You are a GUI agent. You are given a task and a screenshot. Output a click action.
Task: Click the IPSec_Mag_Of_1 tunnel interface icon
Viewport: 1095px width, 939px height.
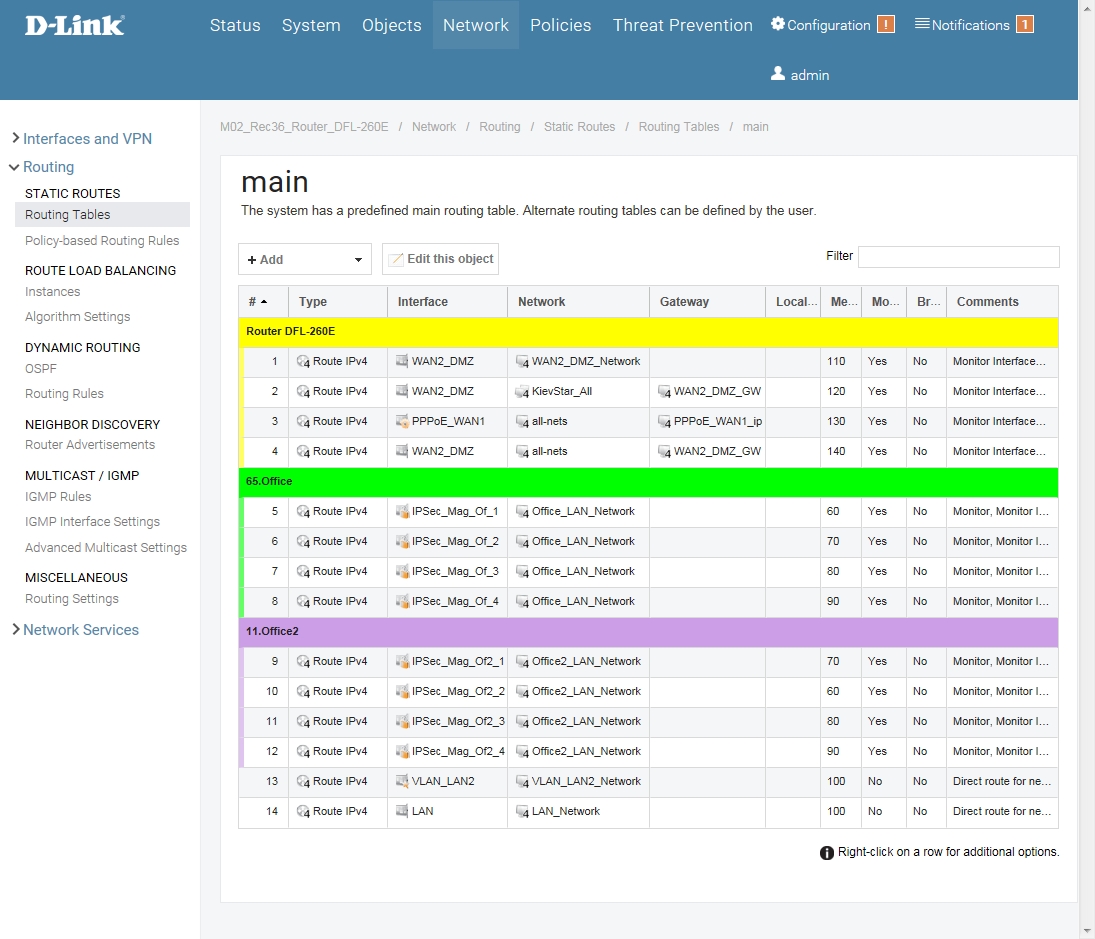pos(402,511)
